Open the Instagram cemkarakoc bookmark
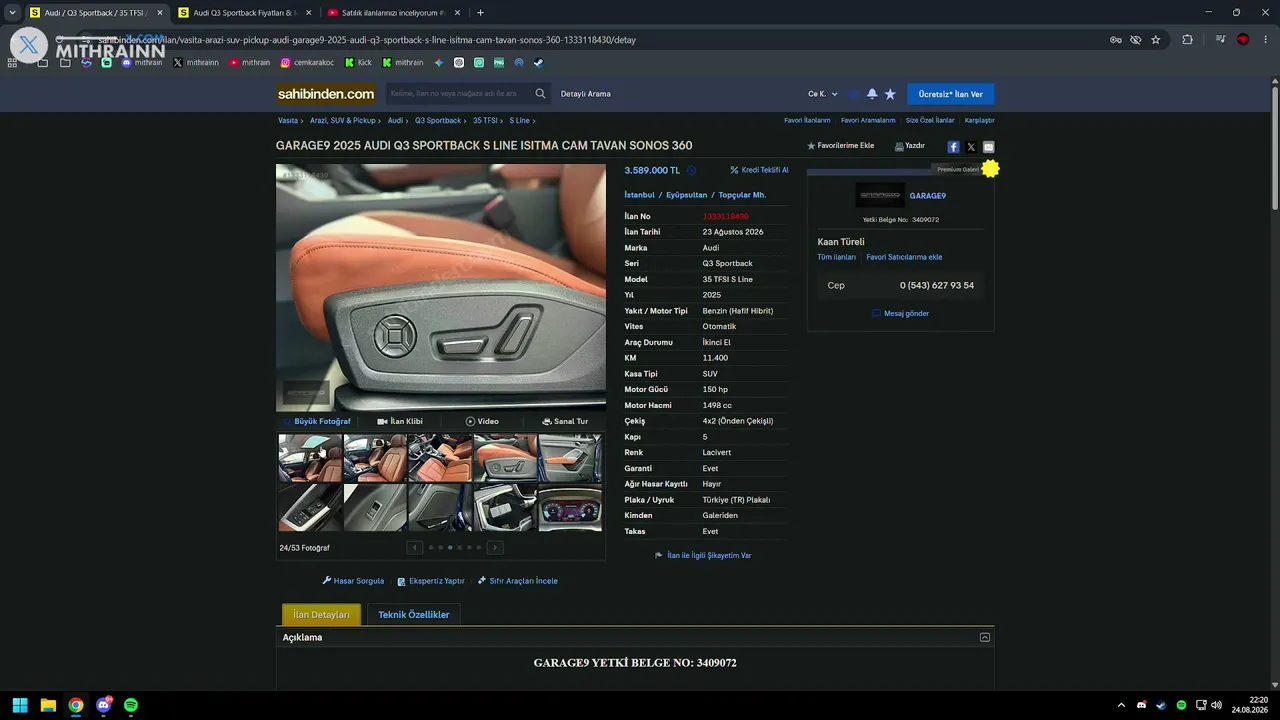This screenshot has height=720, width=1280. (307, 62)
